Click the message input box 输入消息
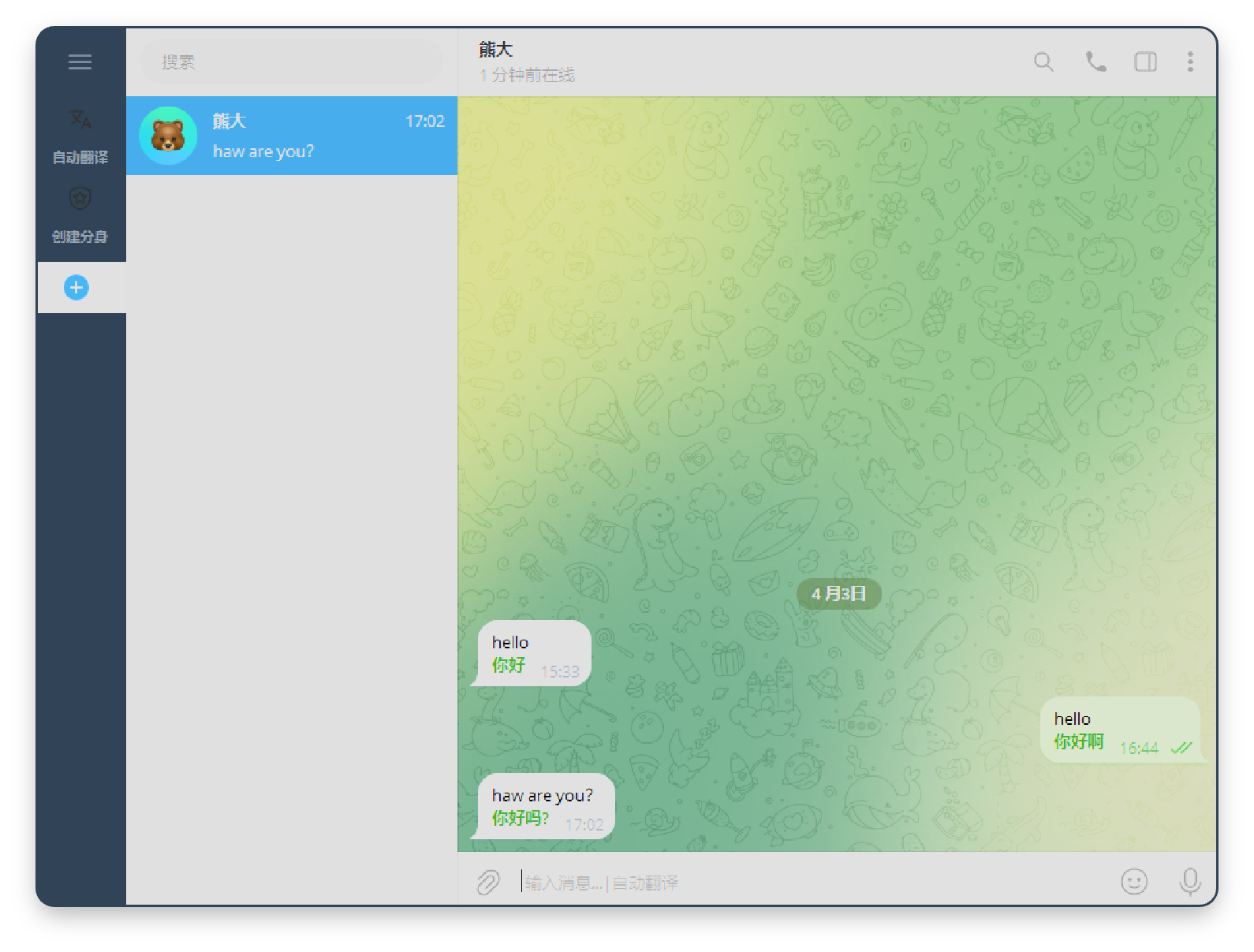This screenshot has width=1254, height=952. pos(812,883)
